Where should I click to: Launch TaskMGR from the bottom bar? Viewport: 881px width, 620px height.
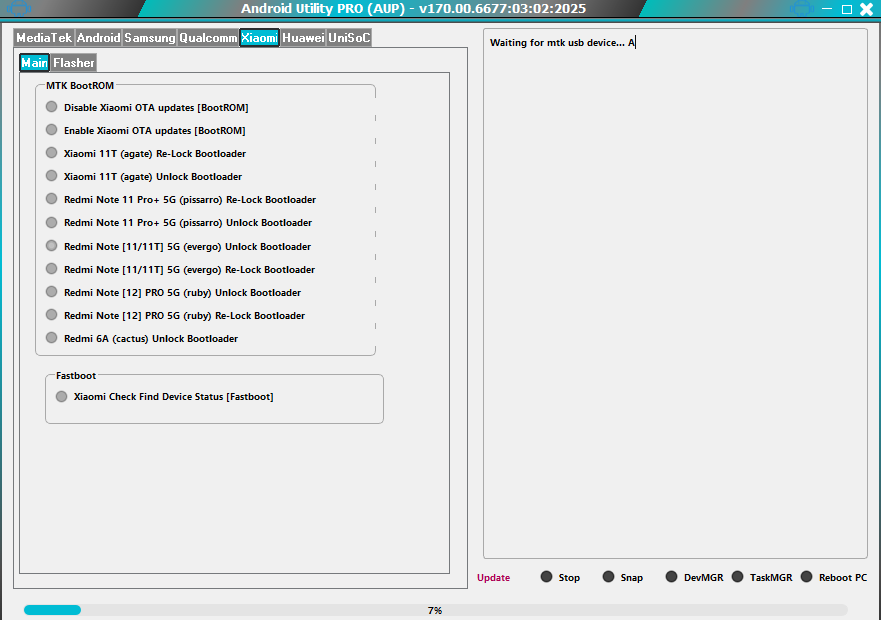click(x=736, y=576)
